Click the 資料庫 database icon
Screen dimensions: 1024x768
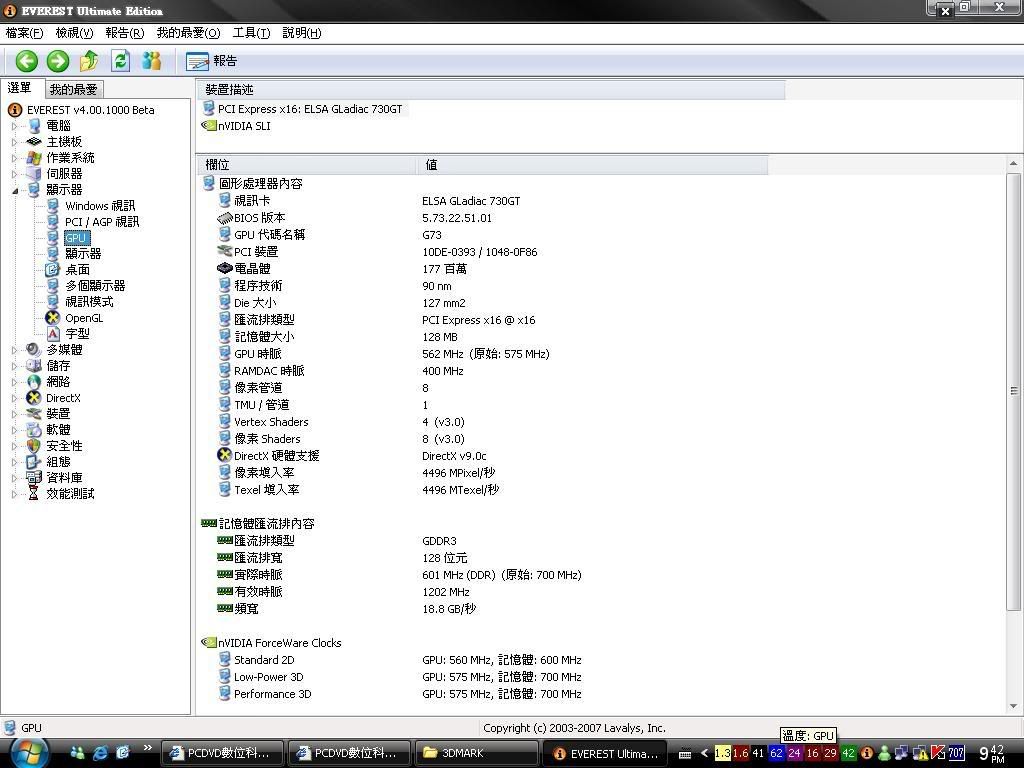click(33, 478)
